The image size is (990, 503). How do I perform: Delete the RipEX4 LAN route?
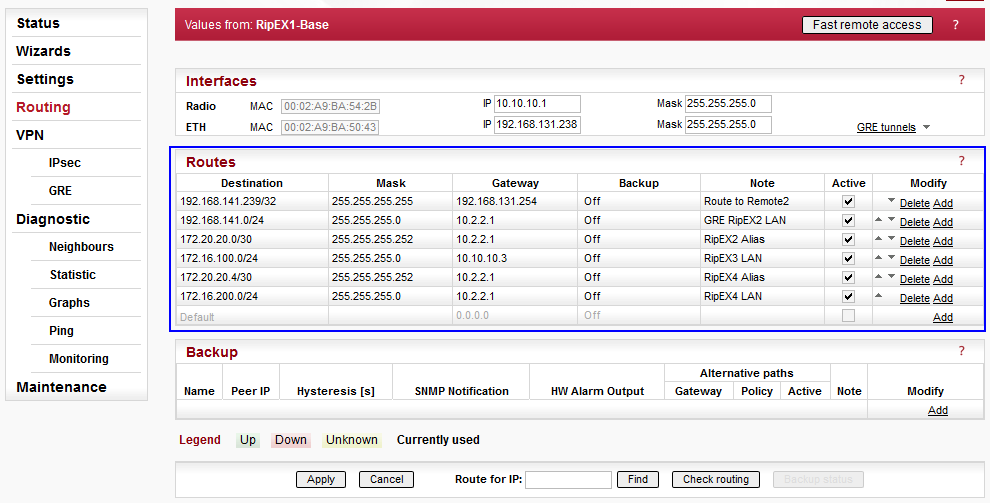pos(914,298)
